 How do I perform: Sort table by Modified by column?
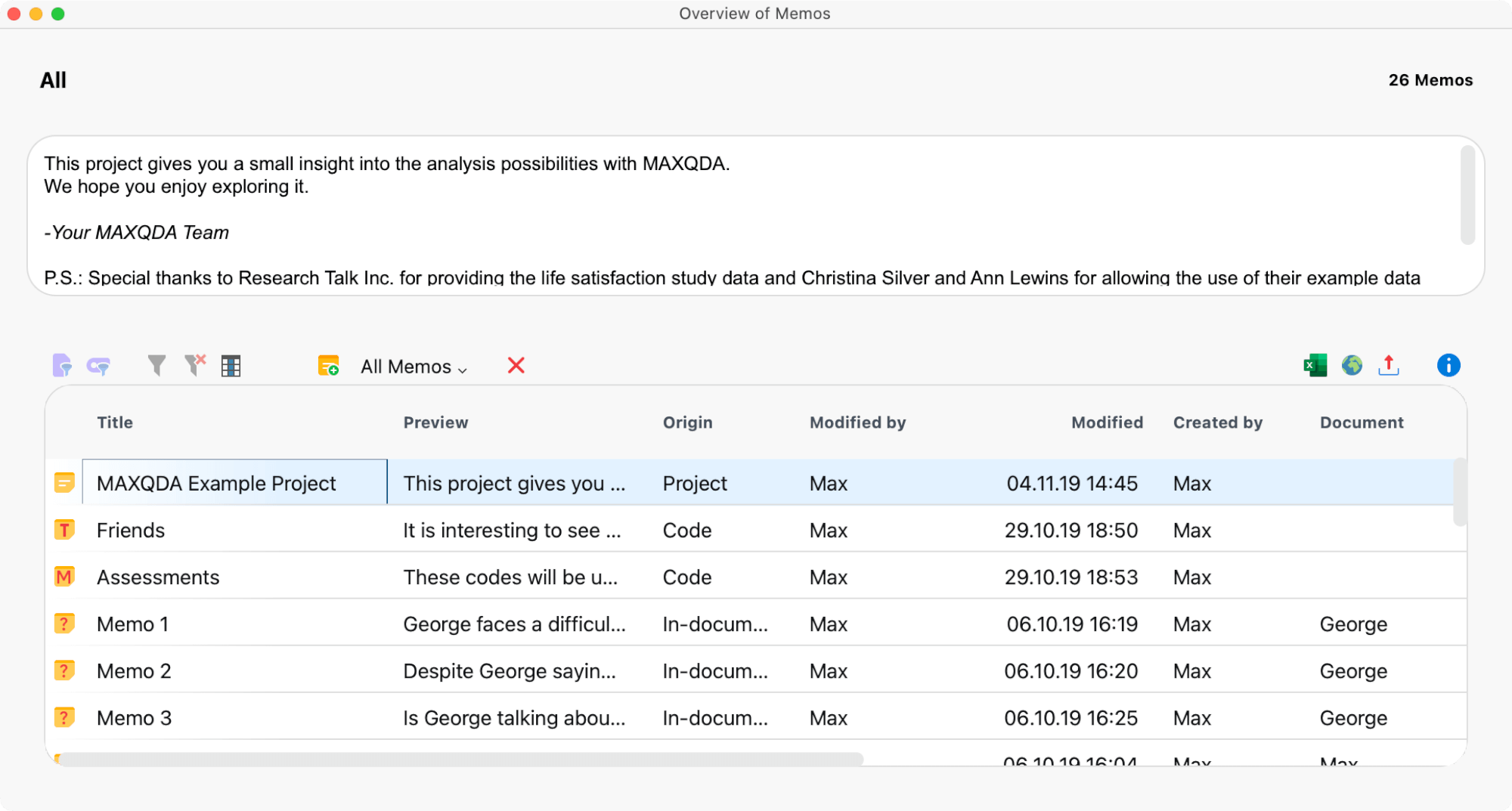(857, 423)
